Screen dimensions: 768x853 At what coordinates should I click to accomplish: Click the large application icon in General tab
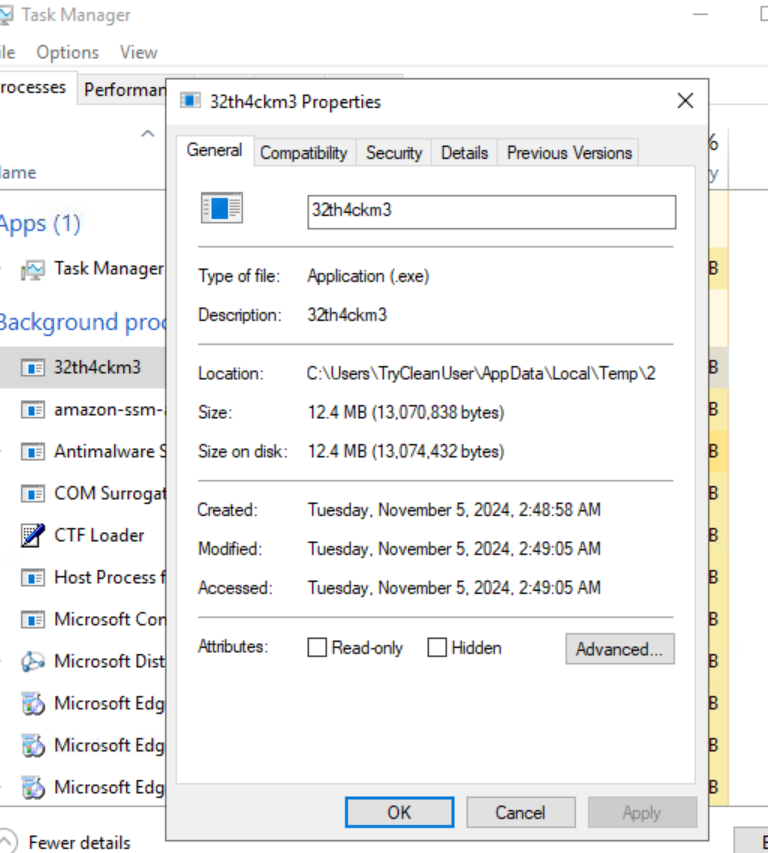click(x=221, y=208)
